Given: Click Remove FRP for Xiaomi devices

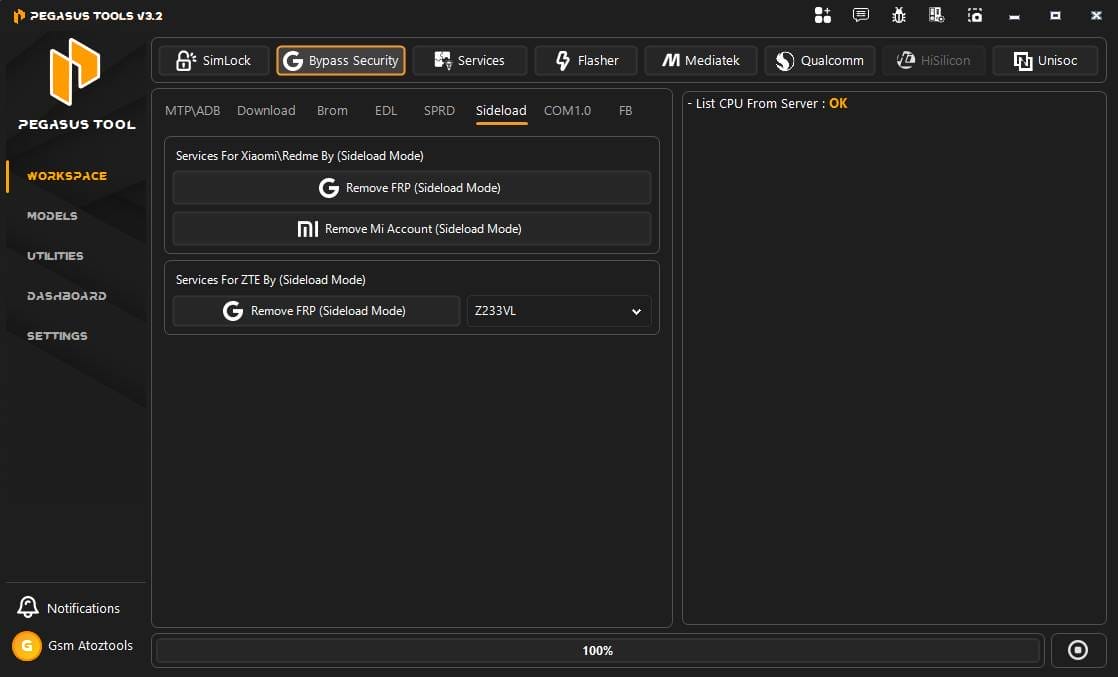Looking at the screenshot, I should point(411,187).
